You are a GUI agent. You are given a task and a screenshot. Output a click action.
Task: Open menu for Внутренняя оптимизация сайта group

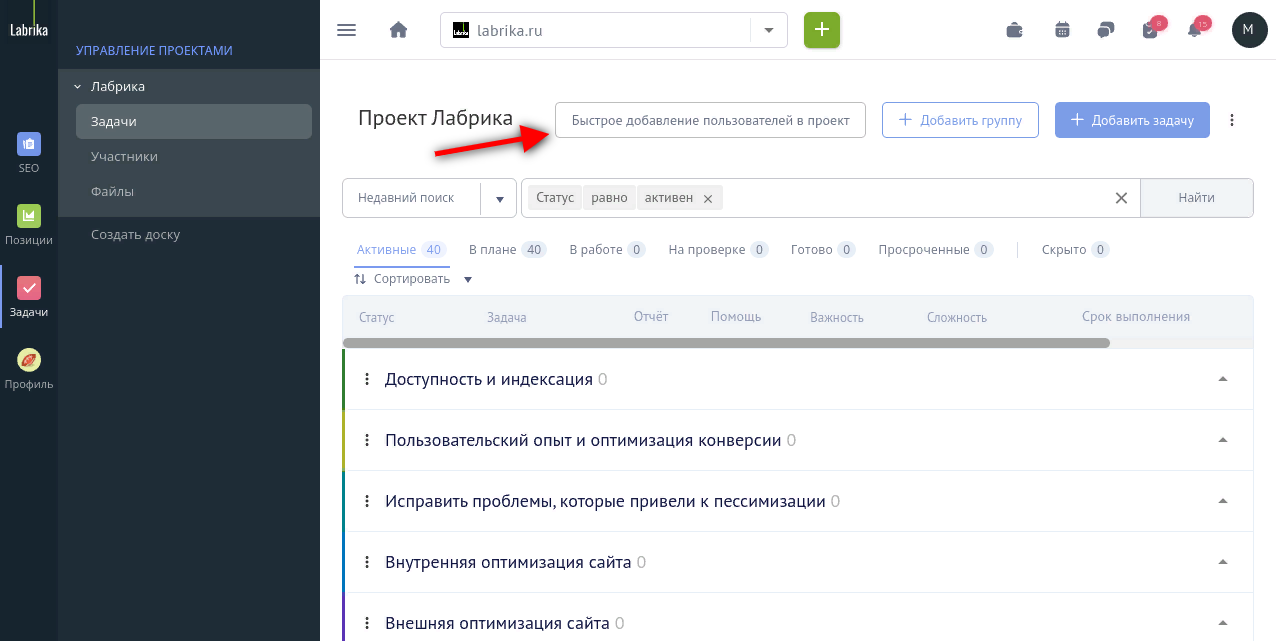(x=367, y=562)
